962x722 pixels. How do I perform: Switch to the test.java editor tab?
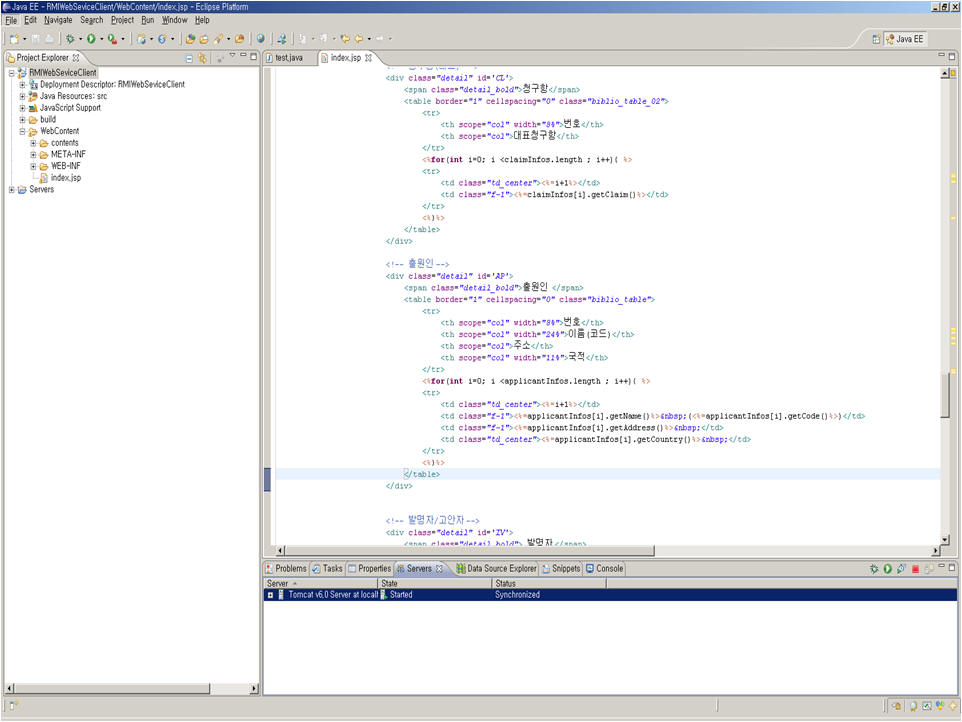click(x=288, y=58)
